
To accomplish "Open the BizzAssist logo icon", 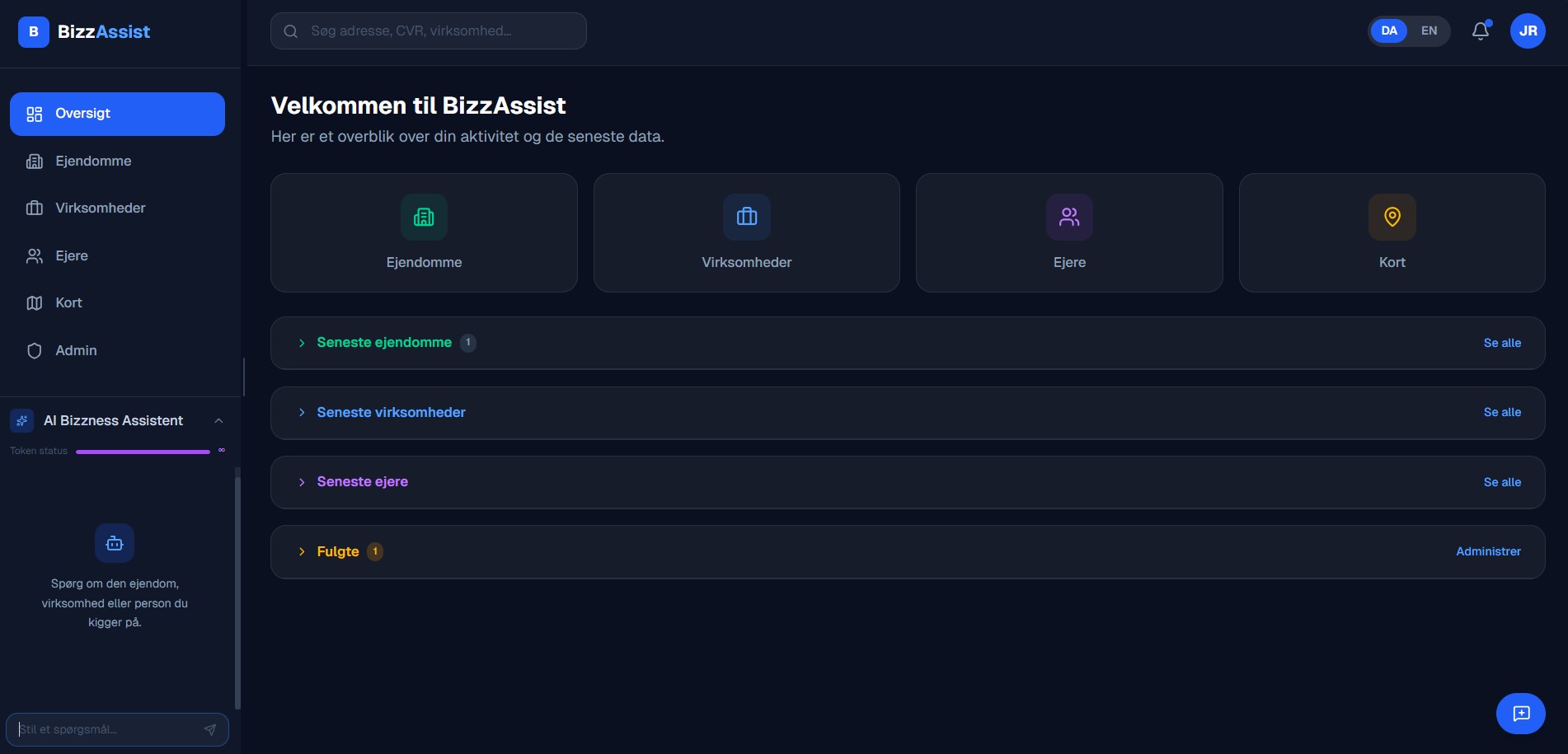I will [x=33, y=31].
